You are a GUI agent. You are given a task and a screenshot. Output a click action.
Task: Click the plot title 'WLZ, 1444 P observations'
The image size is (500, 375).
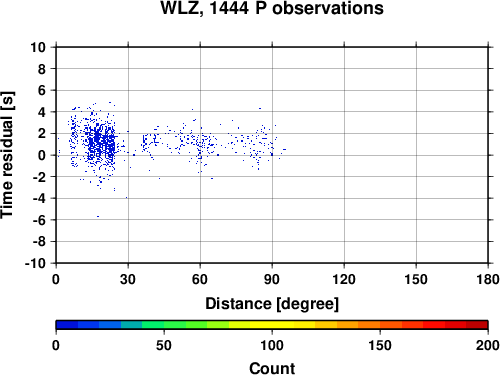[272, 8]
